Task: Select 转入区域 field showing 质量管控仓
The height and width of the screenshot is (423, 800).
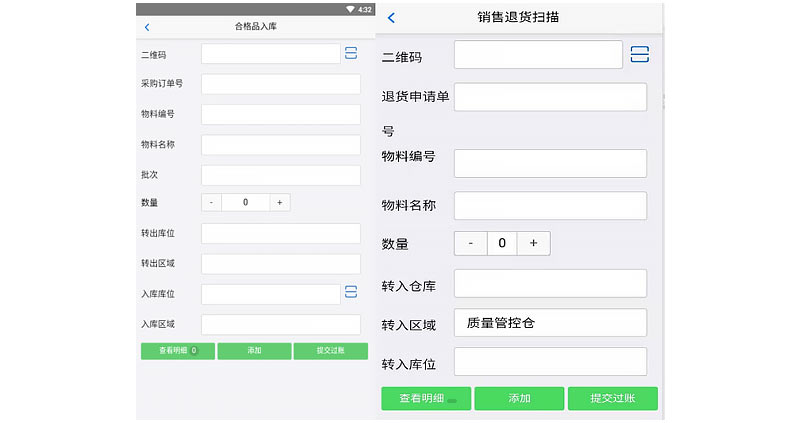Action: point(550,323)
